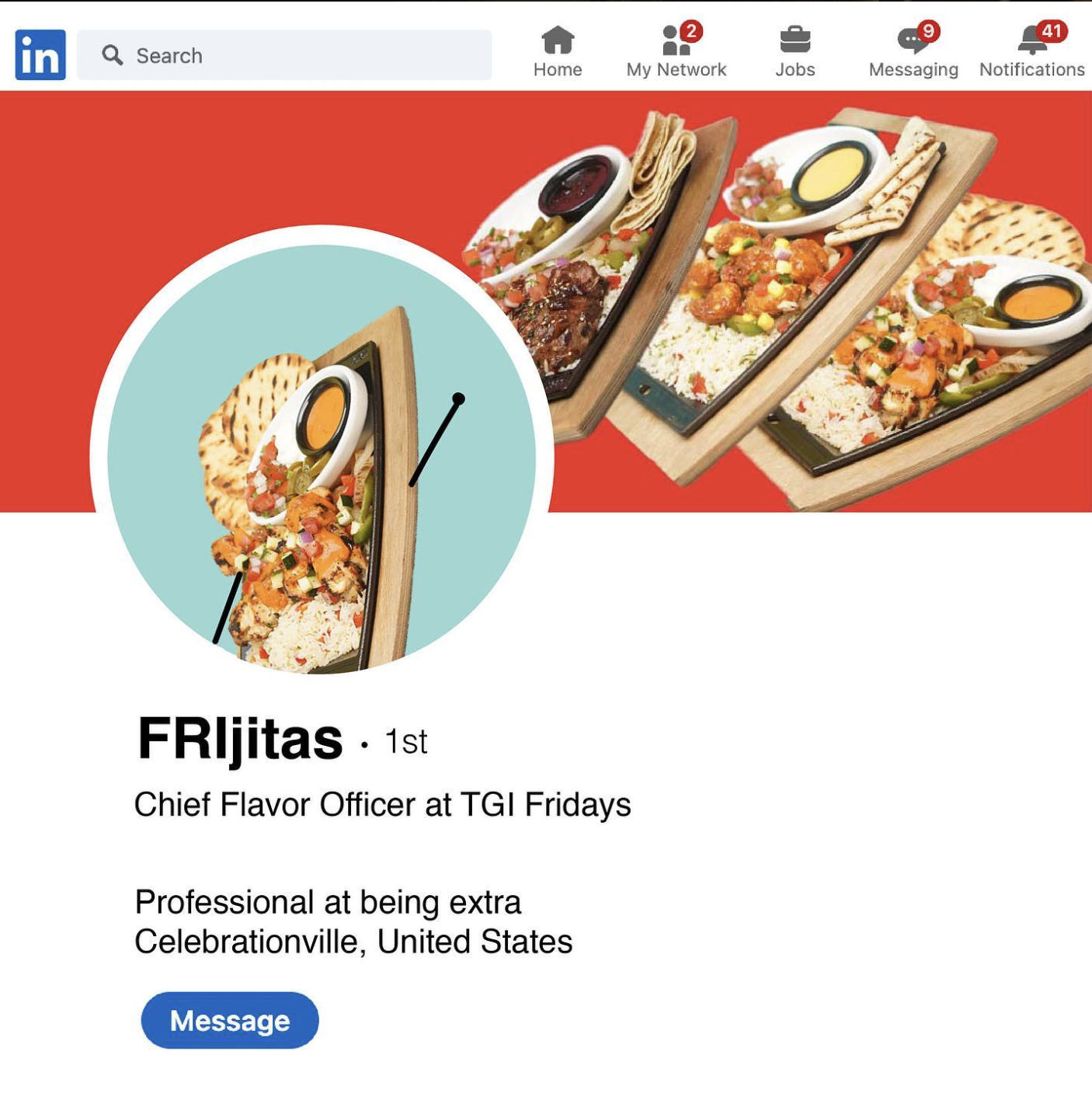Open My Network people icon
This screenshot has width=1092, height=1097.
tap(674, 40)
